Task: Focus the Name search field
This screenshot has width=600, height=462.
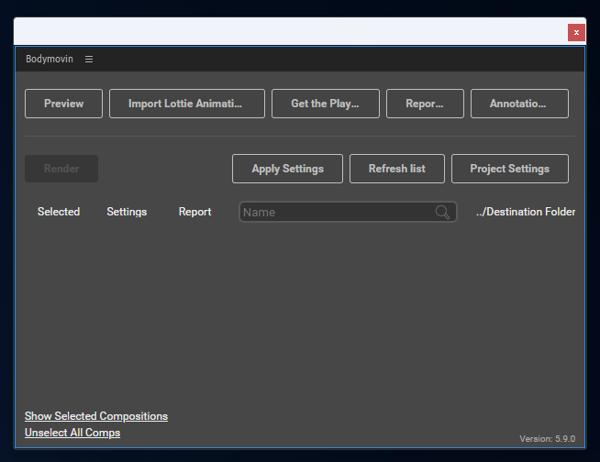Action: click(348, 212)
